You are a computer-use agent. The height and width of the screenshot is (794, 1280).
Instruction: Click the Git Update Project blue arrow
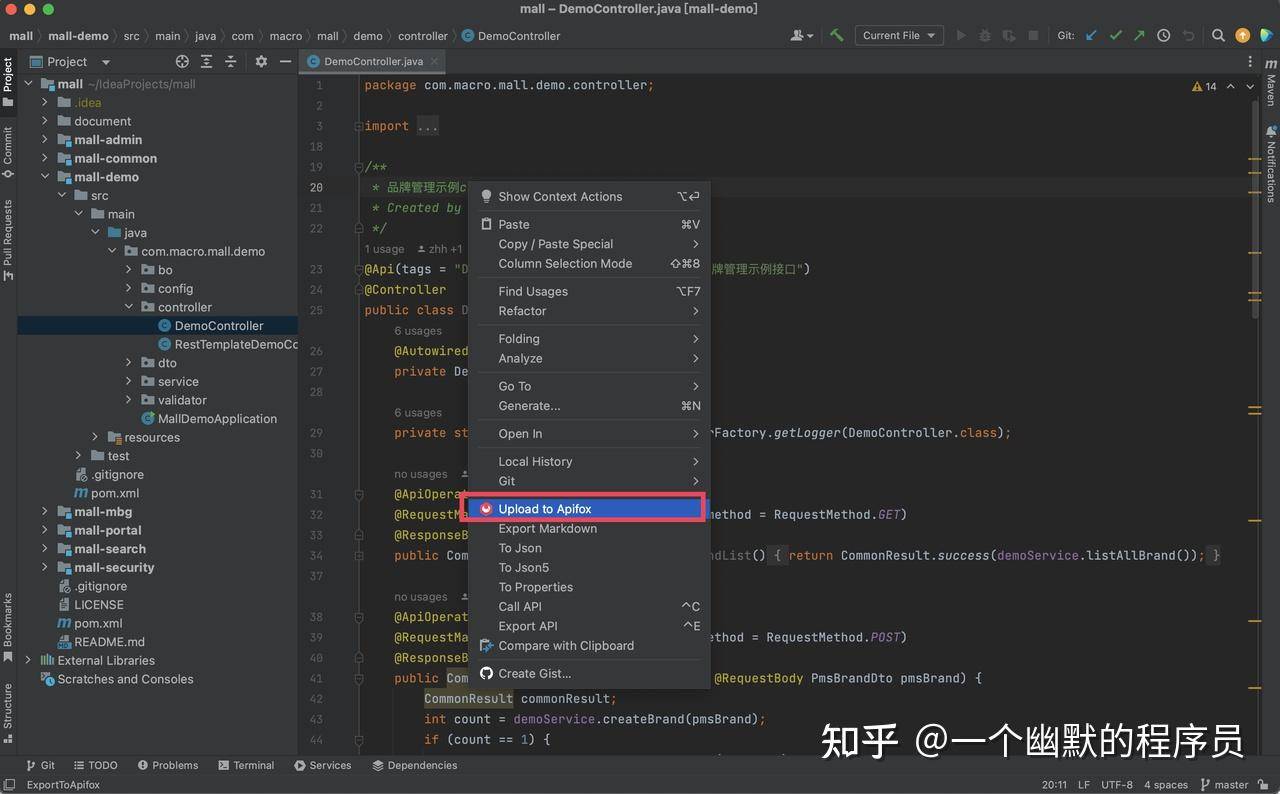coord(1091,35)
